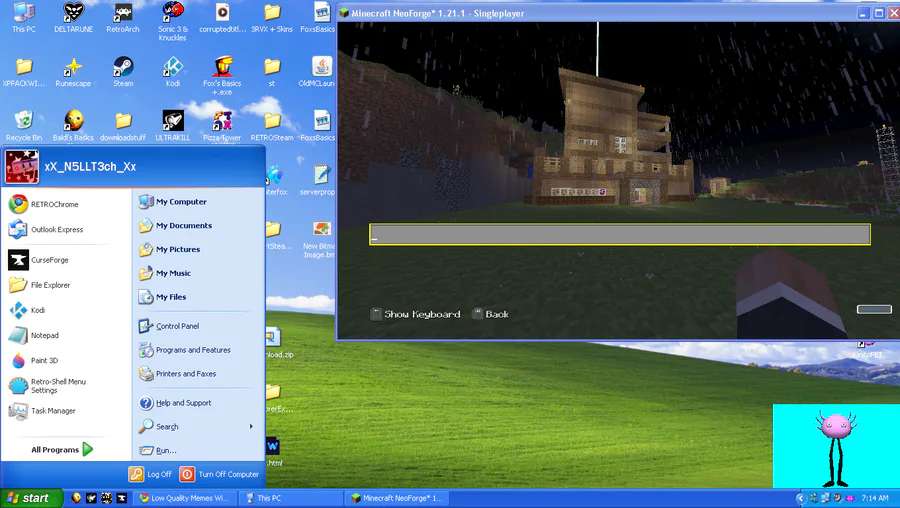The image size is (900, 508).
Task: Select the Runescape desktop icon
Action: pyautogui.click(x=73, y=72)
